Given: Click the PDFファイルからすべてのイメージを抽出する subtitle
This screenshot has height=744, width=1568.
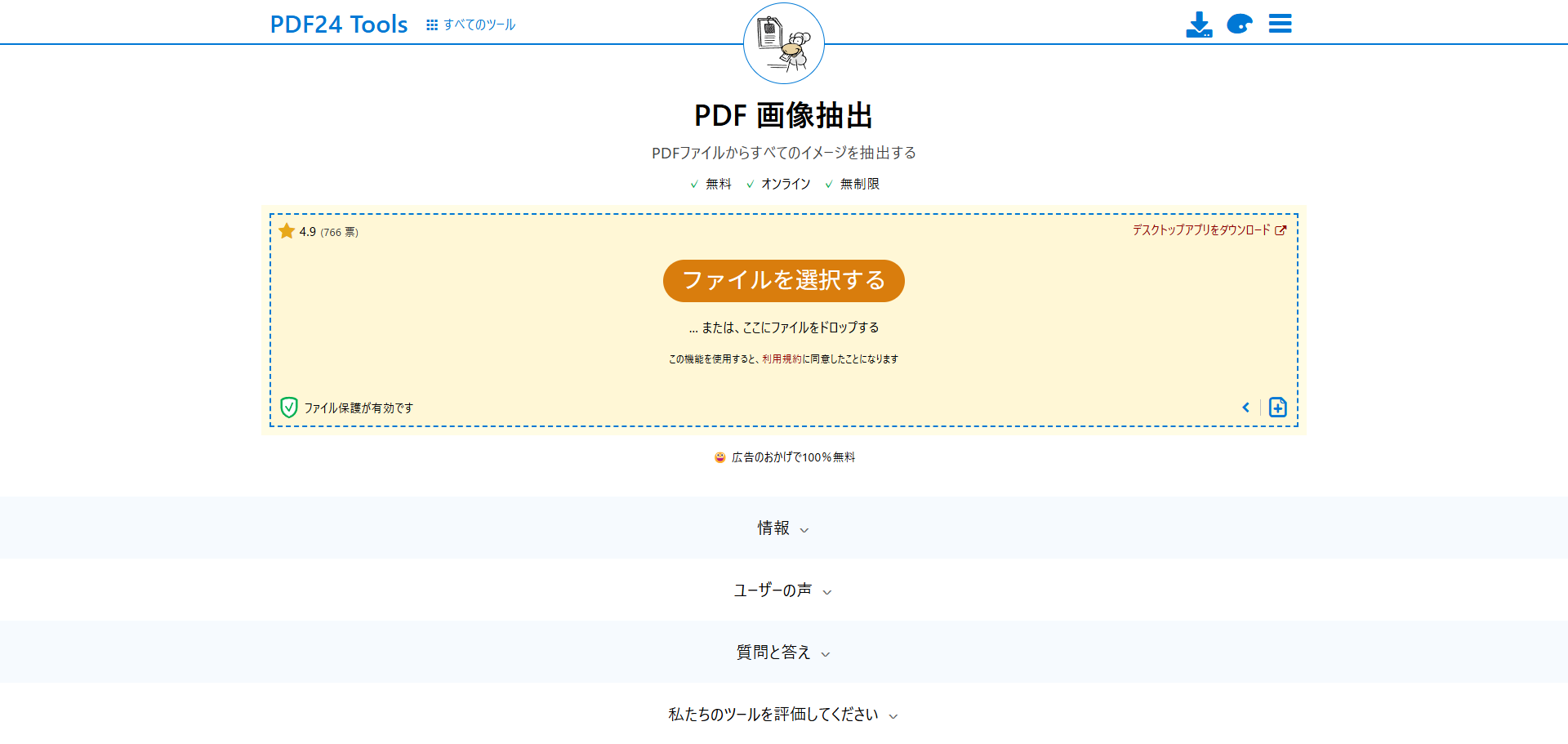Looking at the screenshot, I should coord(784,153).
